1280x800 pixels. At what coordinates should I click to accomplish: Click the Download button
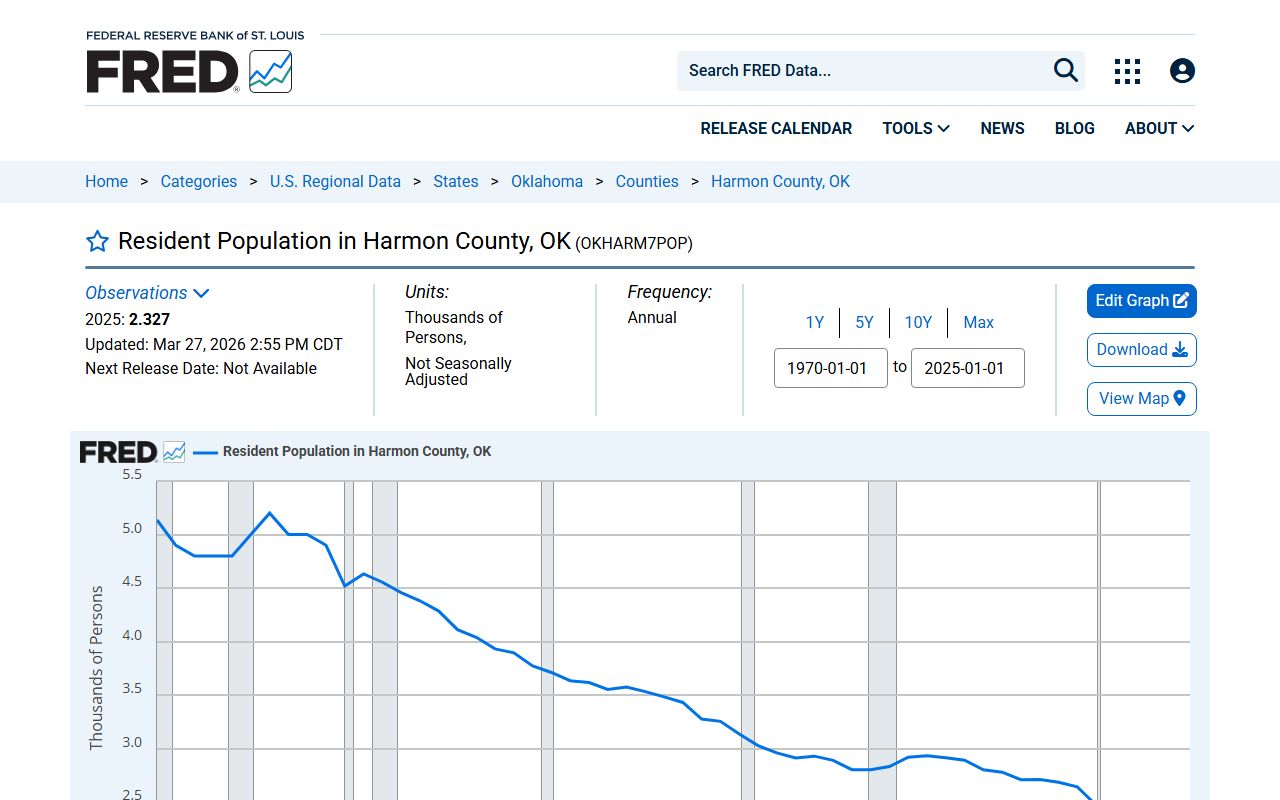(x=1142, y=350)
